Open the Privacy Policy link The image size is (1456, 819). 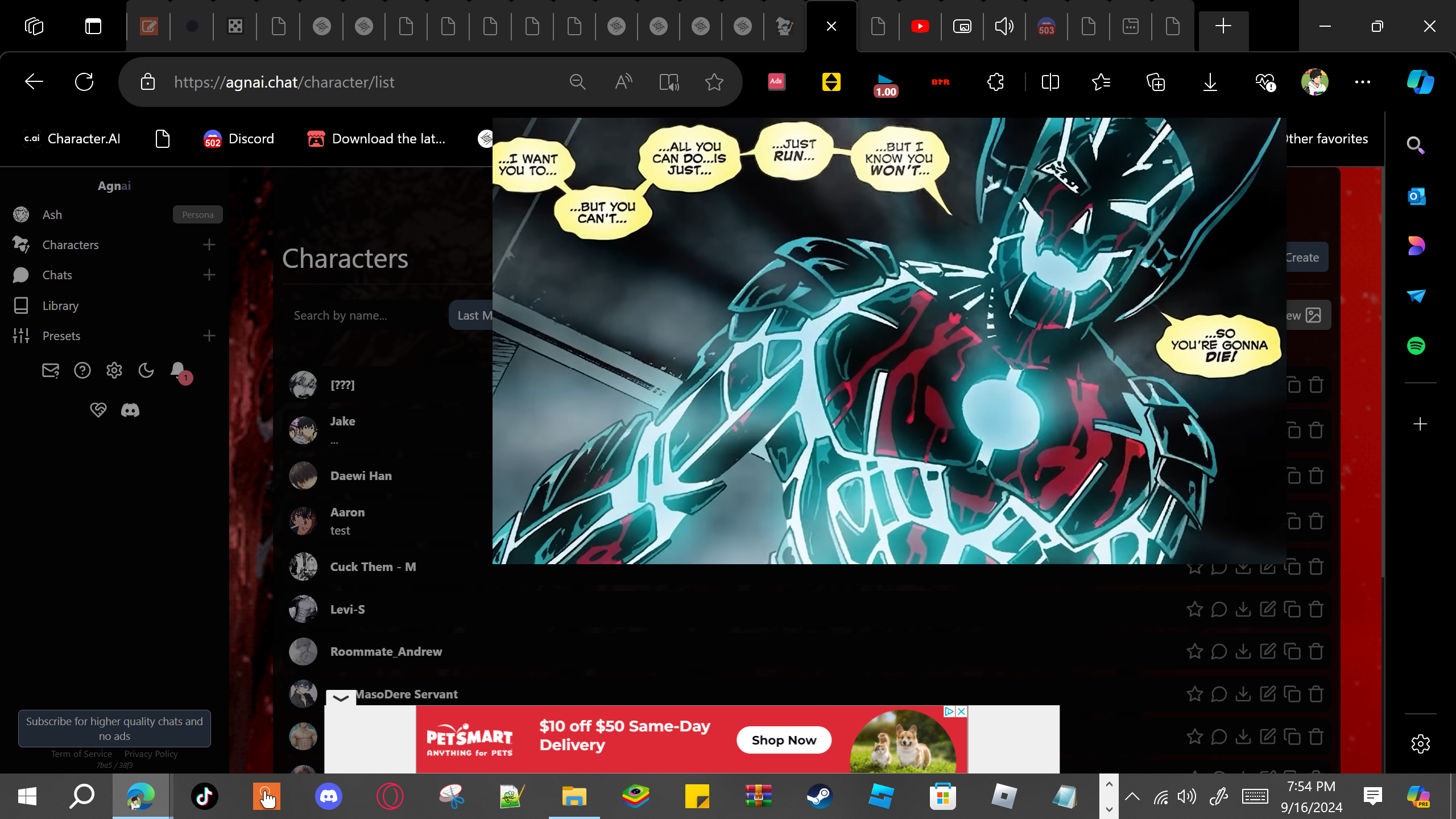pyautogui.click(x=151, y=754)
